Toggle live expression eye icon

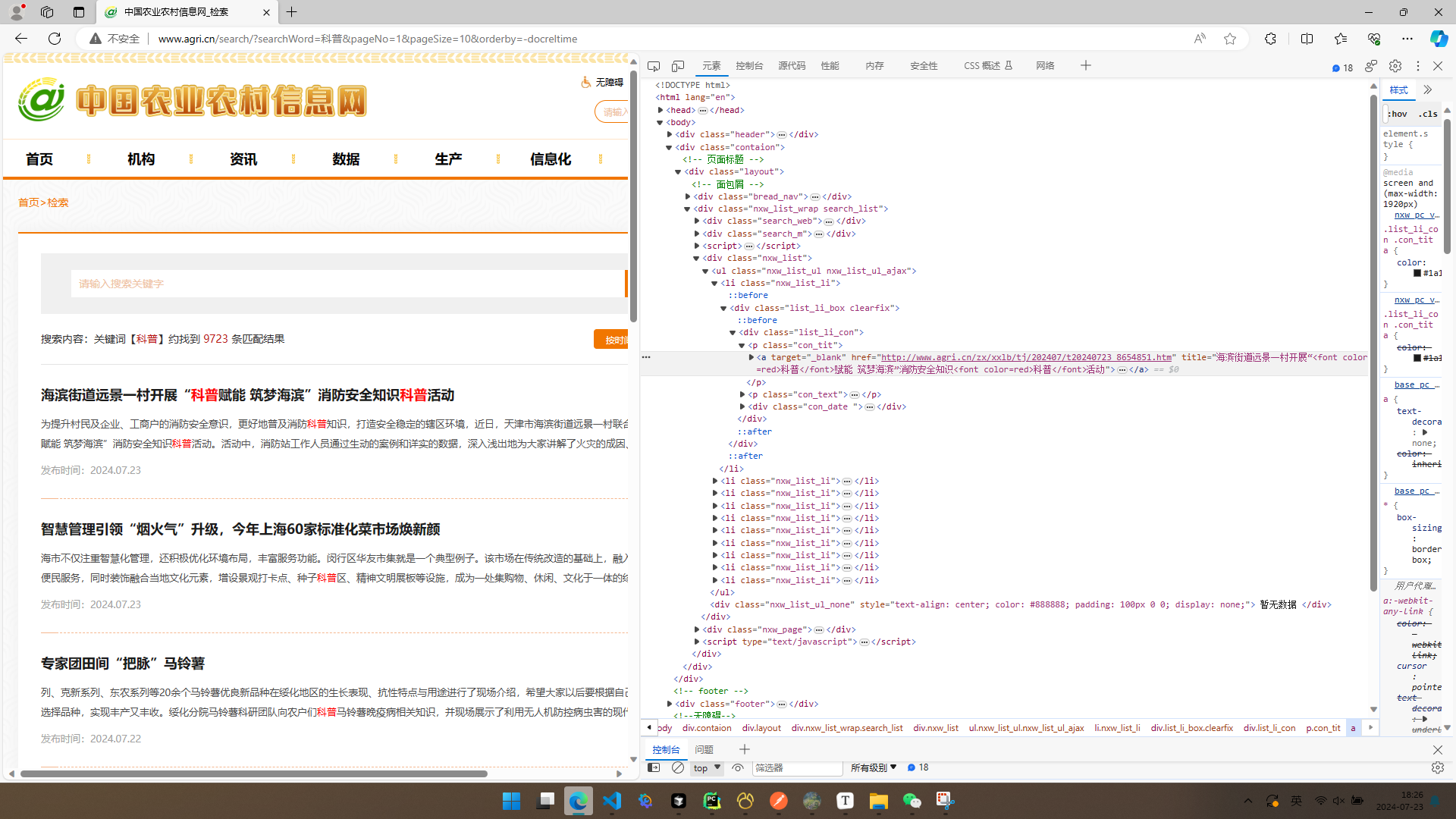click(737, 767)
